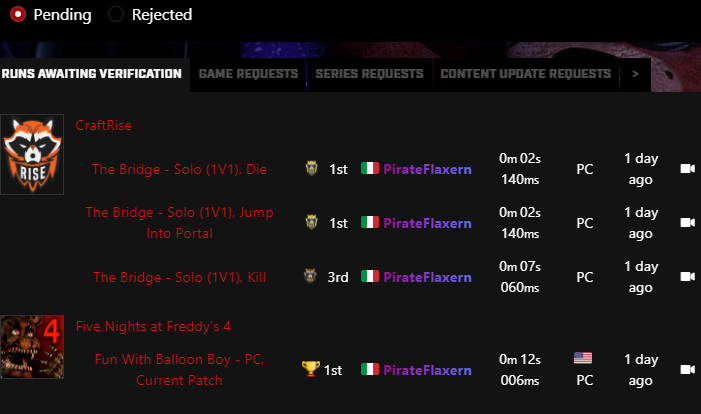Click video icon for The Bridge Kill run
Viewport: 701px width, 414px height.
[687, 277]
